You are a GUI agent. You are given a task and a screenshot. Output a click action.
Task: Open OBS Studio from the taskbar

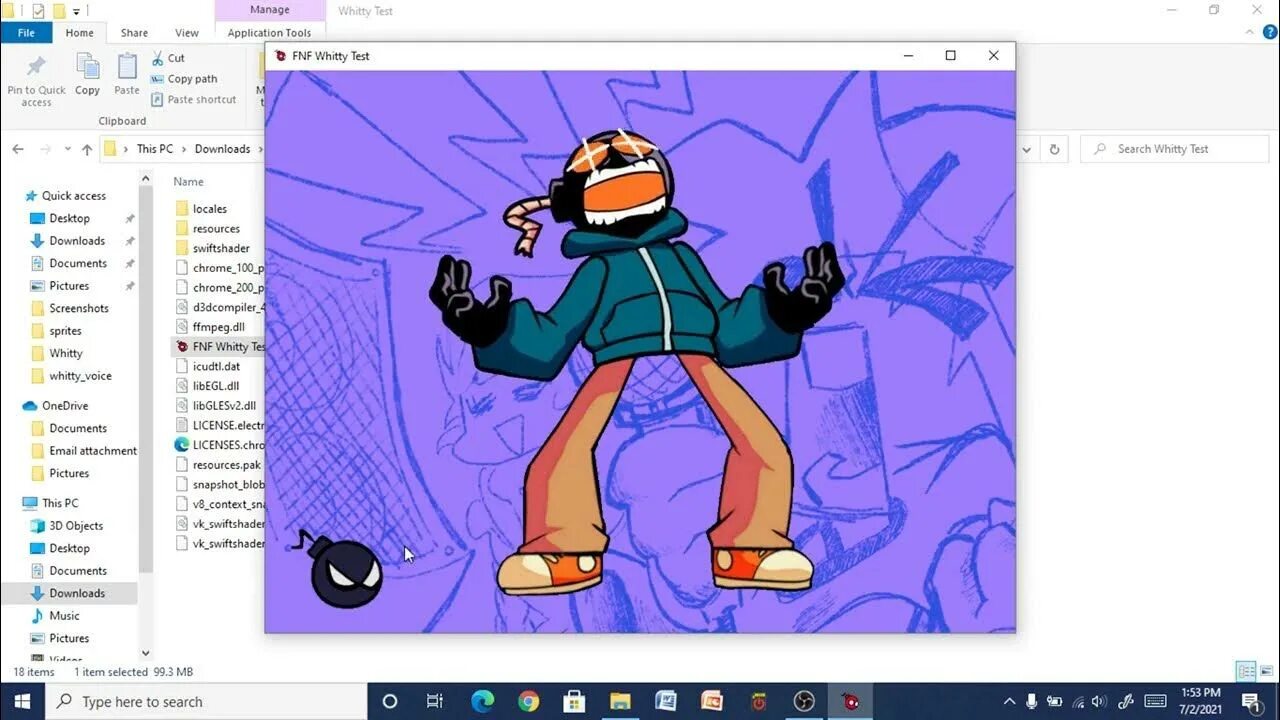click(804, 701)
